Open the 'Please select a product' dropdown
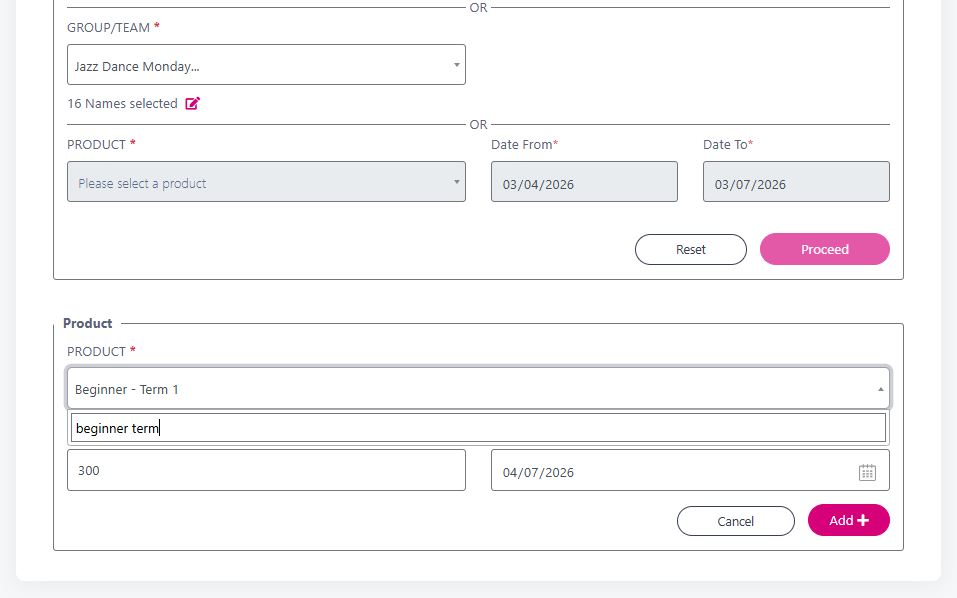 [x=266, y=182]
